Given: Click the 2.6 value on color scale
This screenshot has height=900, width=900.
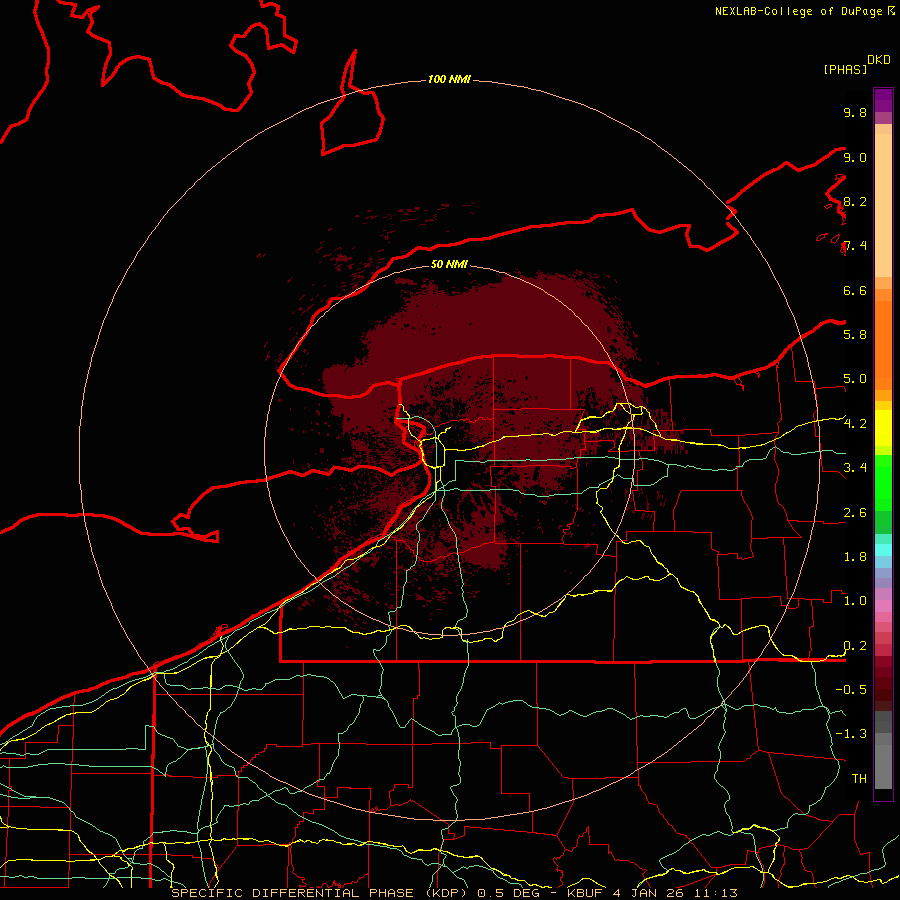Looking at the screenshot, I should (x=855, y=512).
